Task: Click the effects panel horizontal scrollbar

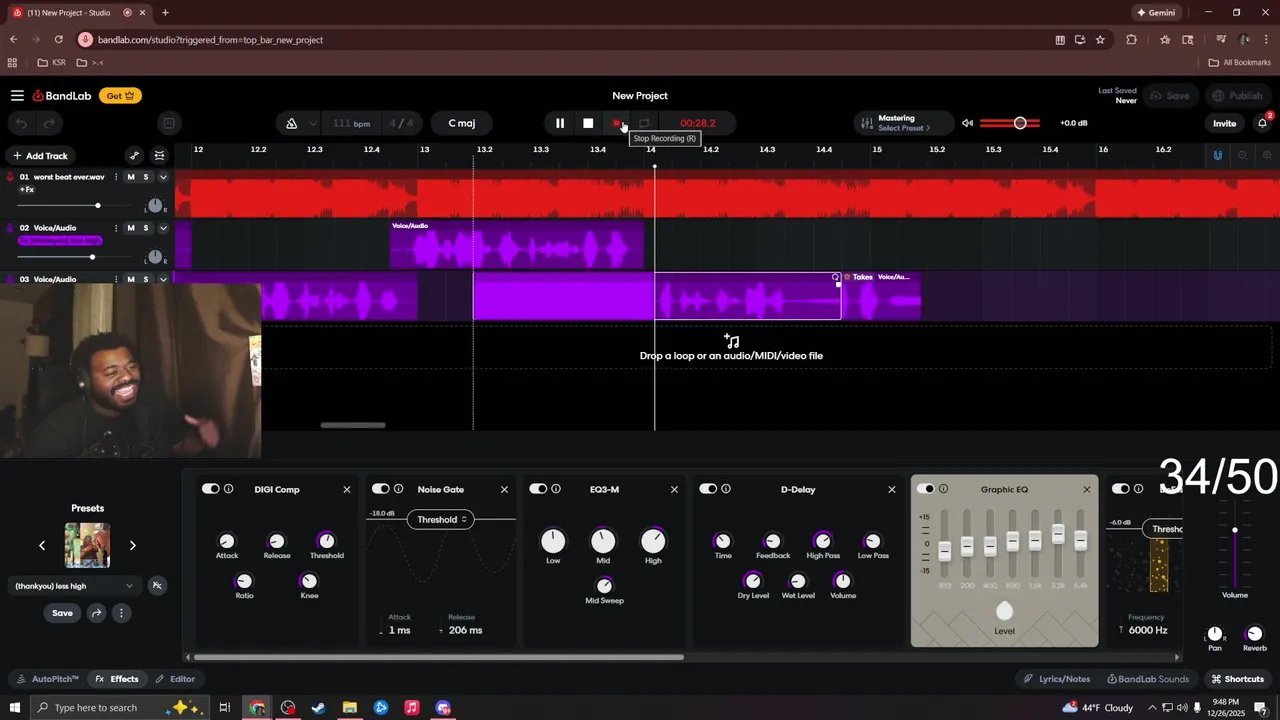Action: click(439, 658)
